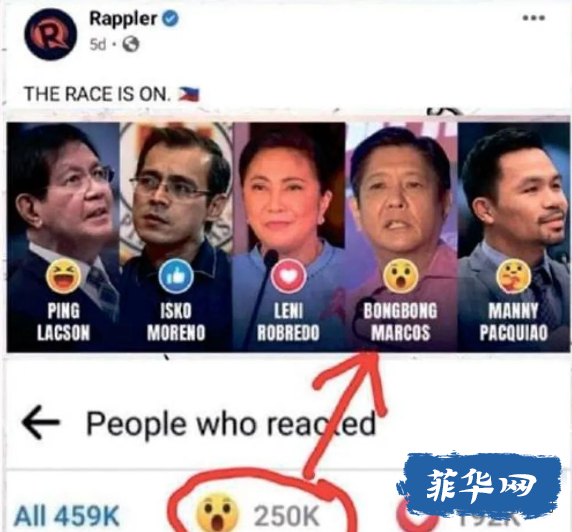Click the Wow emoji under Bongbong Marcos
The width and height of the screenshot is (572, 532).
coord(401,276)
